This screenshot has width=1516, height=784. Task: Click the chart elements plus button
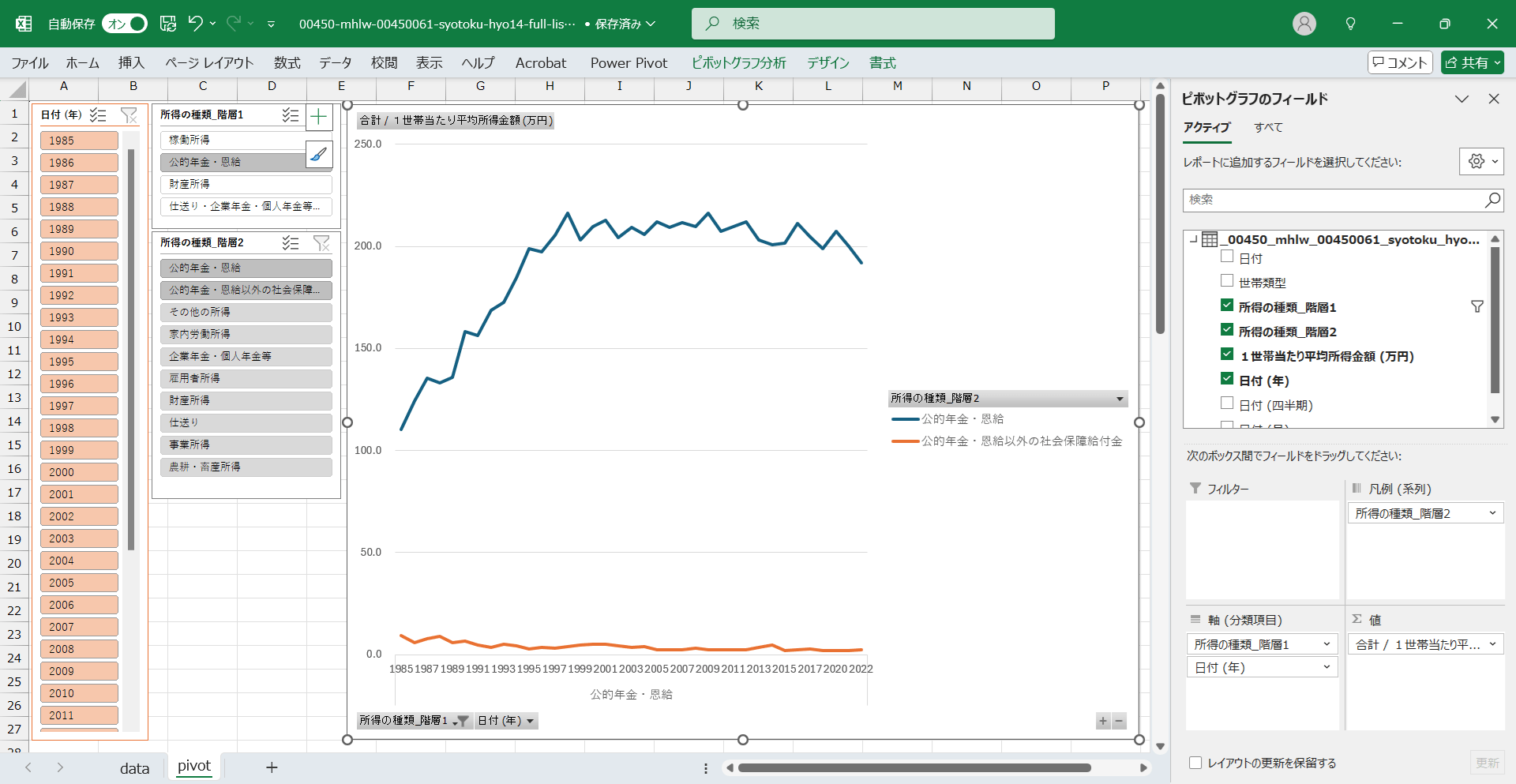[x=319, y=118]
